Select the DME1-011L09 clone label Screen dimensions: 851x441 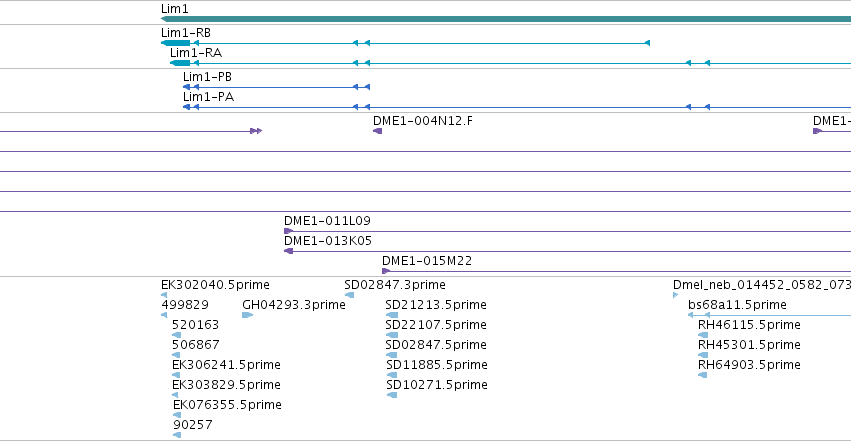[x=327, y=221]
